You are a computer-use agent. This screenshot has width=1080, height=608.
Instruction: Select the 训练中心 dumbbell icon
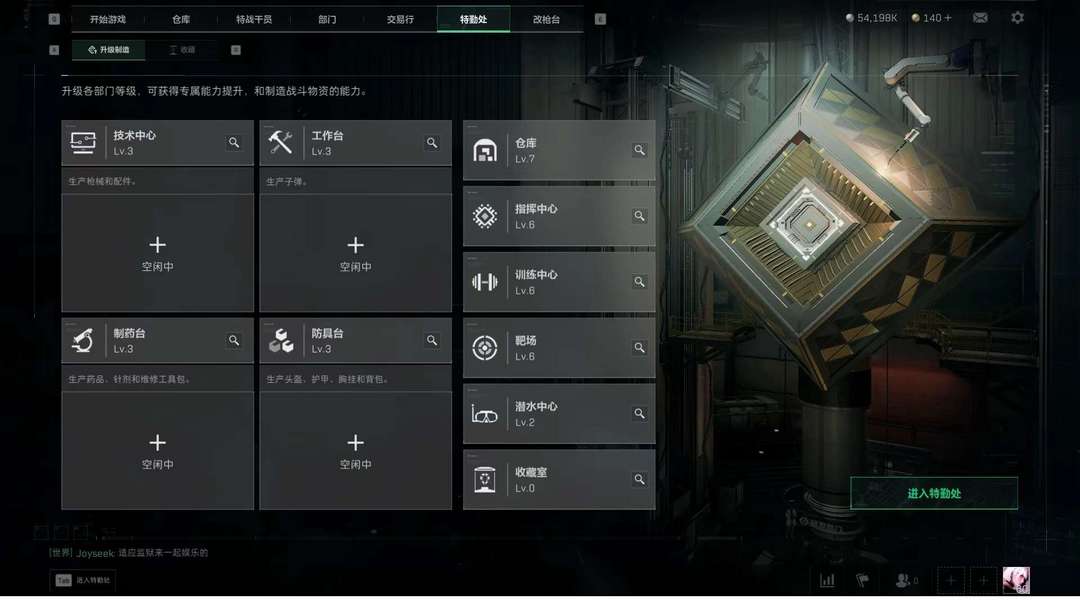tap(485, 282)
